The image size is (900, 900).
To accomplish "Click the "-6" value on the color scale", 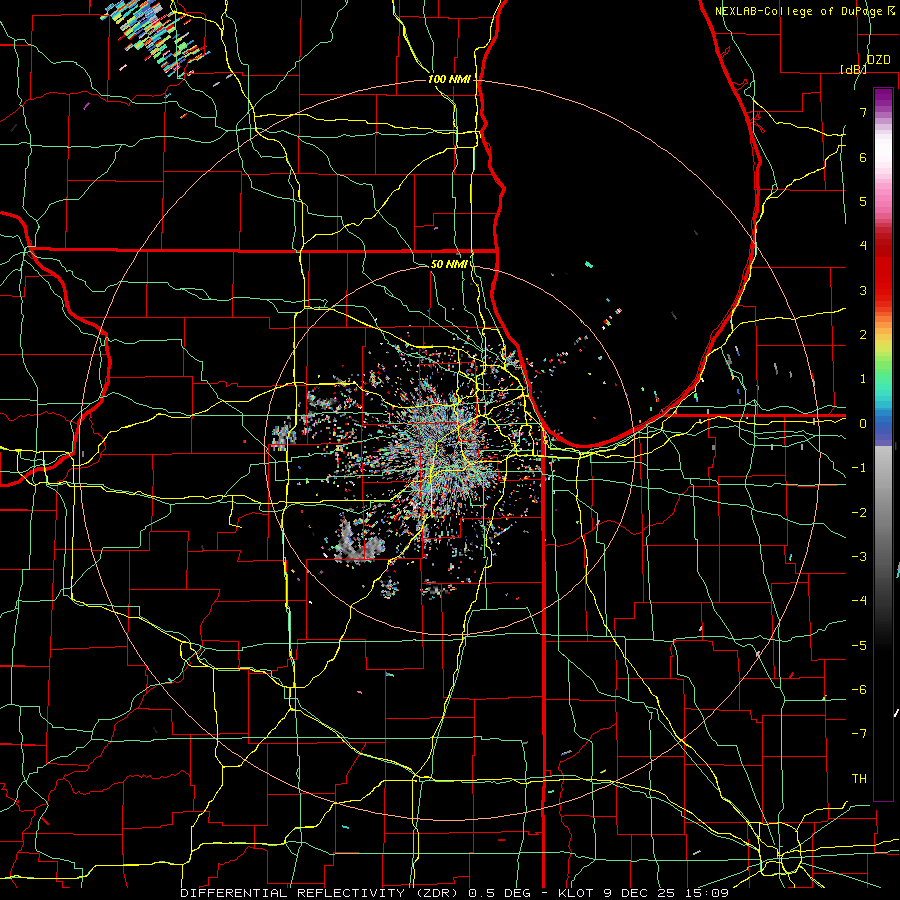I will point(859,690).
